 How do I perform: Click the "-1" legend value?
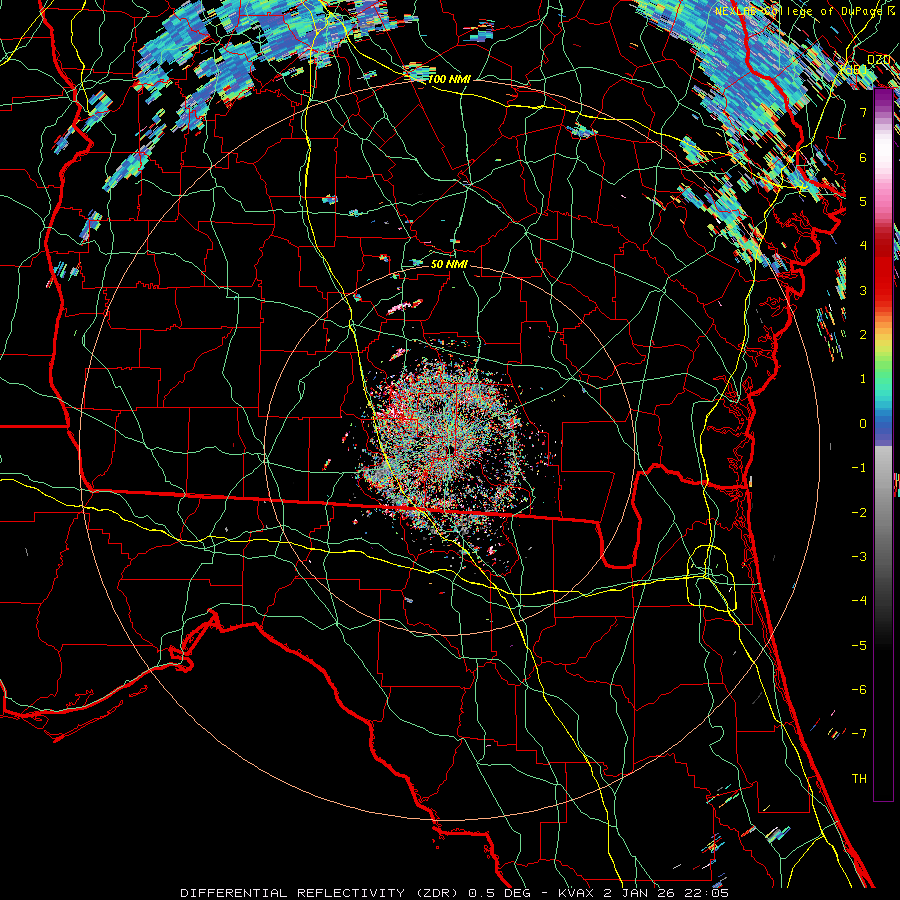[859, 468]
